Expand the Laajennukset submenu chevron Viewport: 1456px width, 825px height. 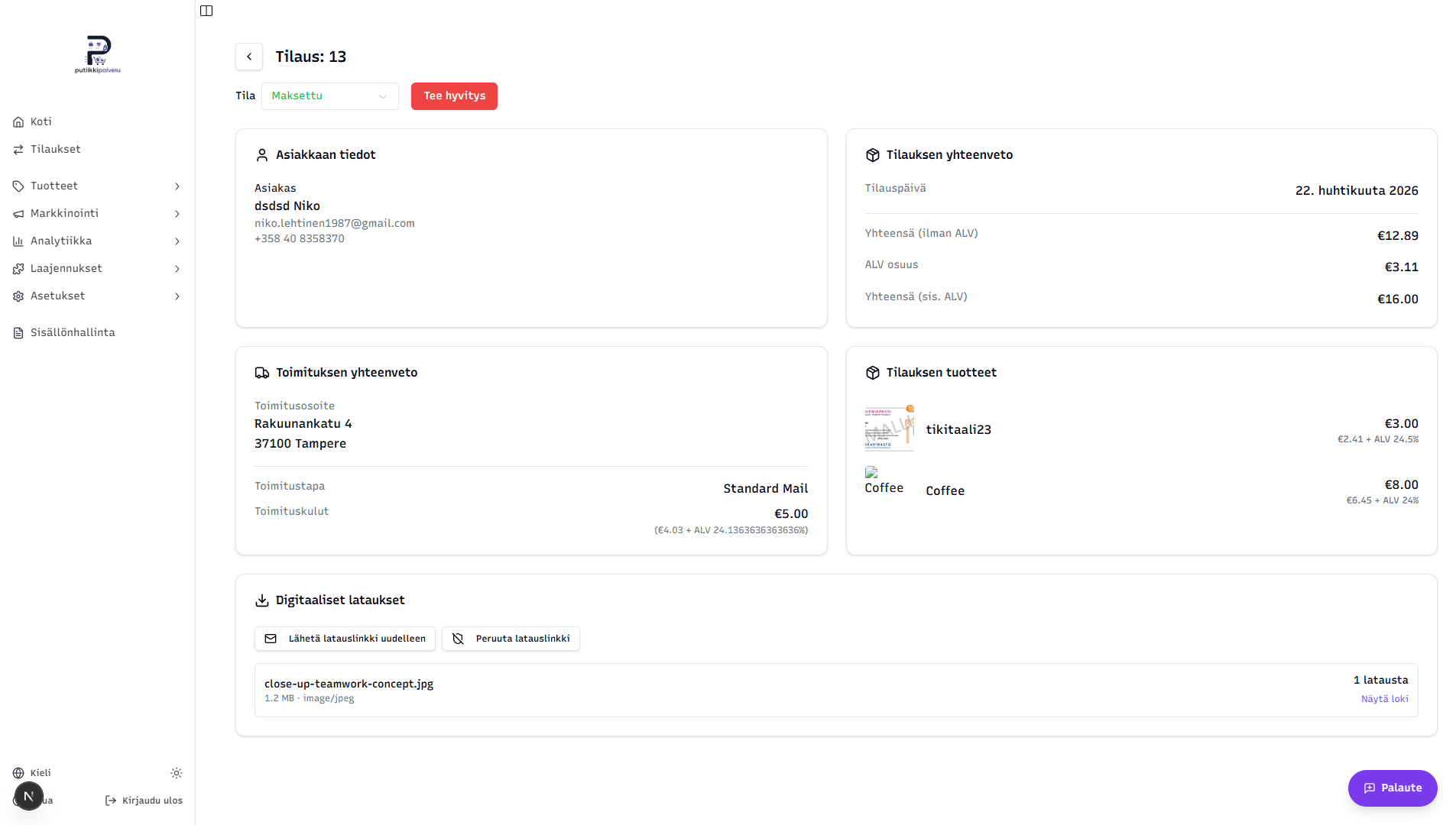coord(177,269)
